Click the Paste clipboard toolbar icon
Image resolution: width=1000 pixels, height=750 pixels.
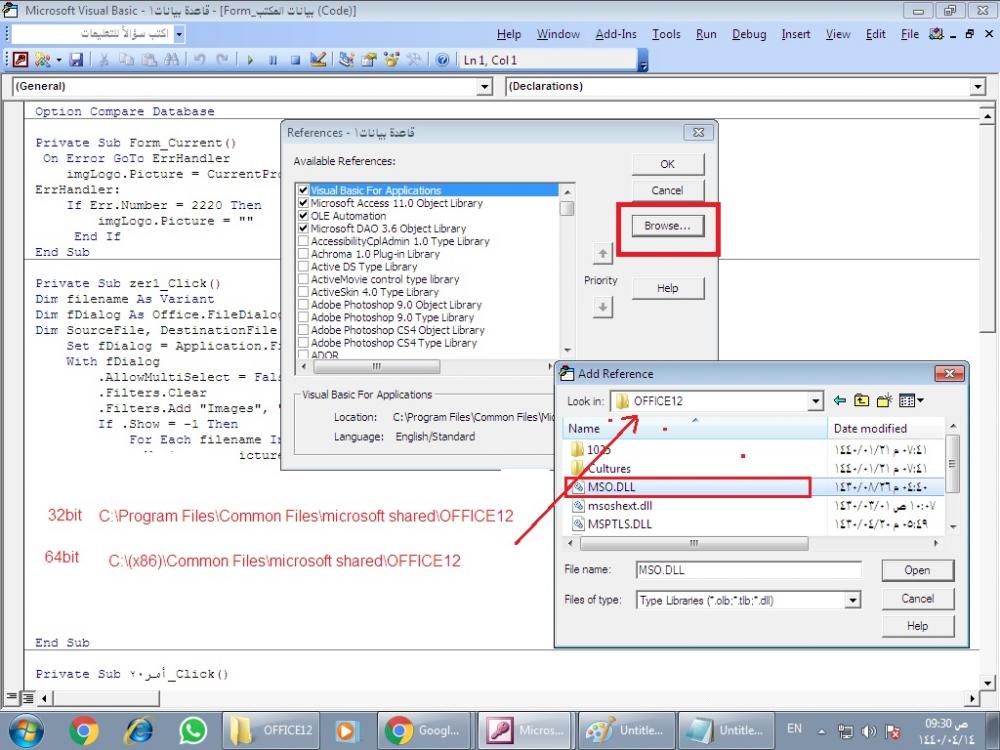point(149,60)
